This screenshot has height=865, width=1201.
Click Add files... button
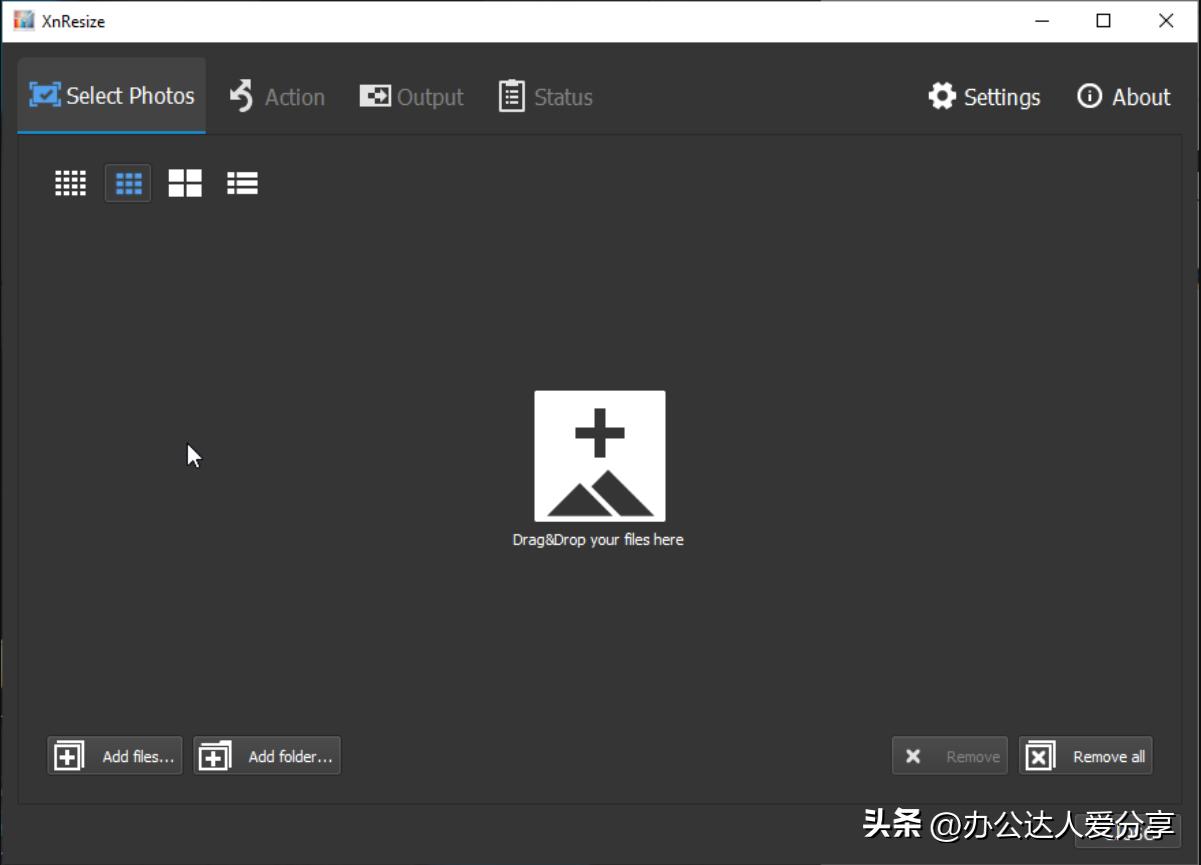pyautogui.click(x=115, y=756)
